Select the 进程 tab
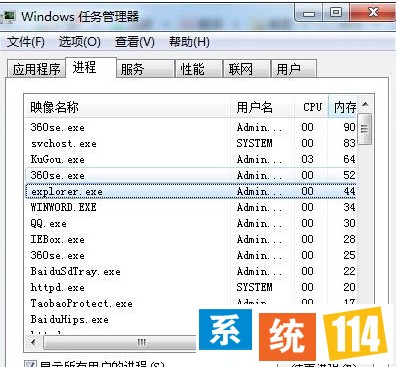396x367 pixels. point(91,68)
